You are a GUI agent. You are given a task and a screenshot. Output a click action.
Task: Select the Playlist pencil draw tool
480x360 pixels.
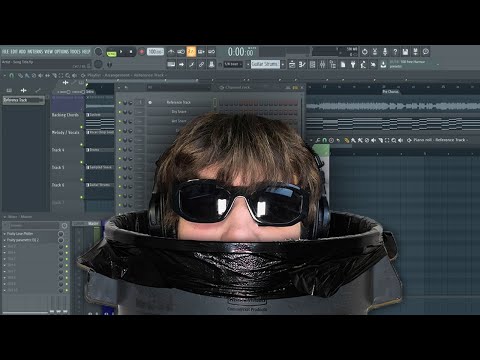21,76
